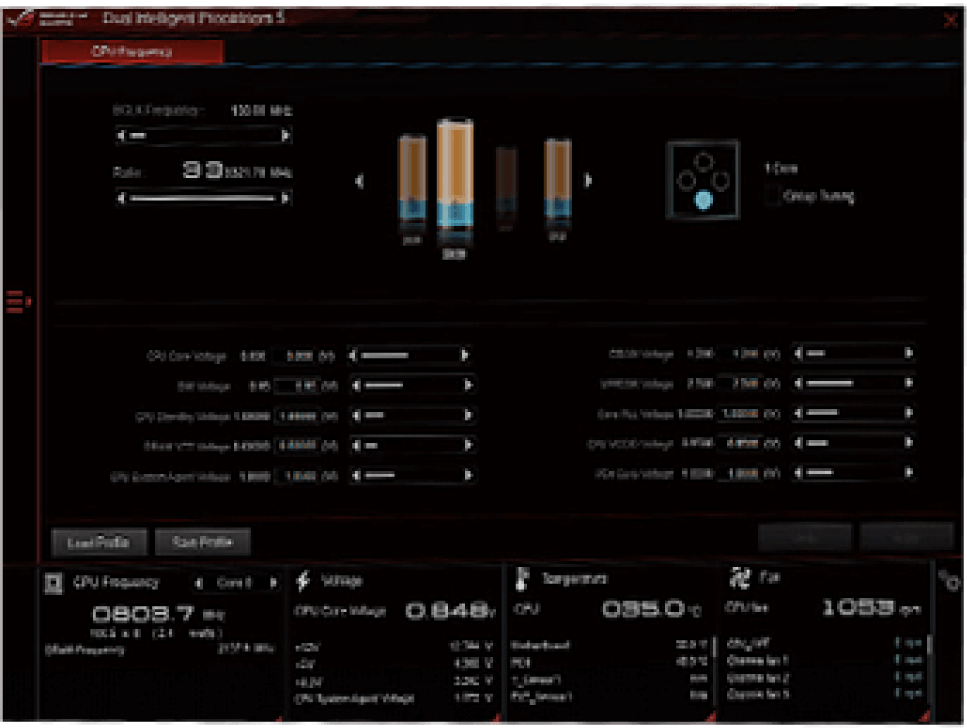Click the CPU System Agent Voltage slider
967x728 pixels.
pyautogui.click(x=412, y=475)
